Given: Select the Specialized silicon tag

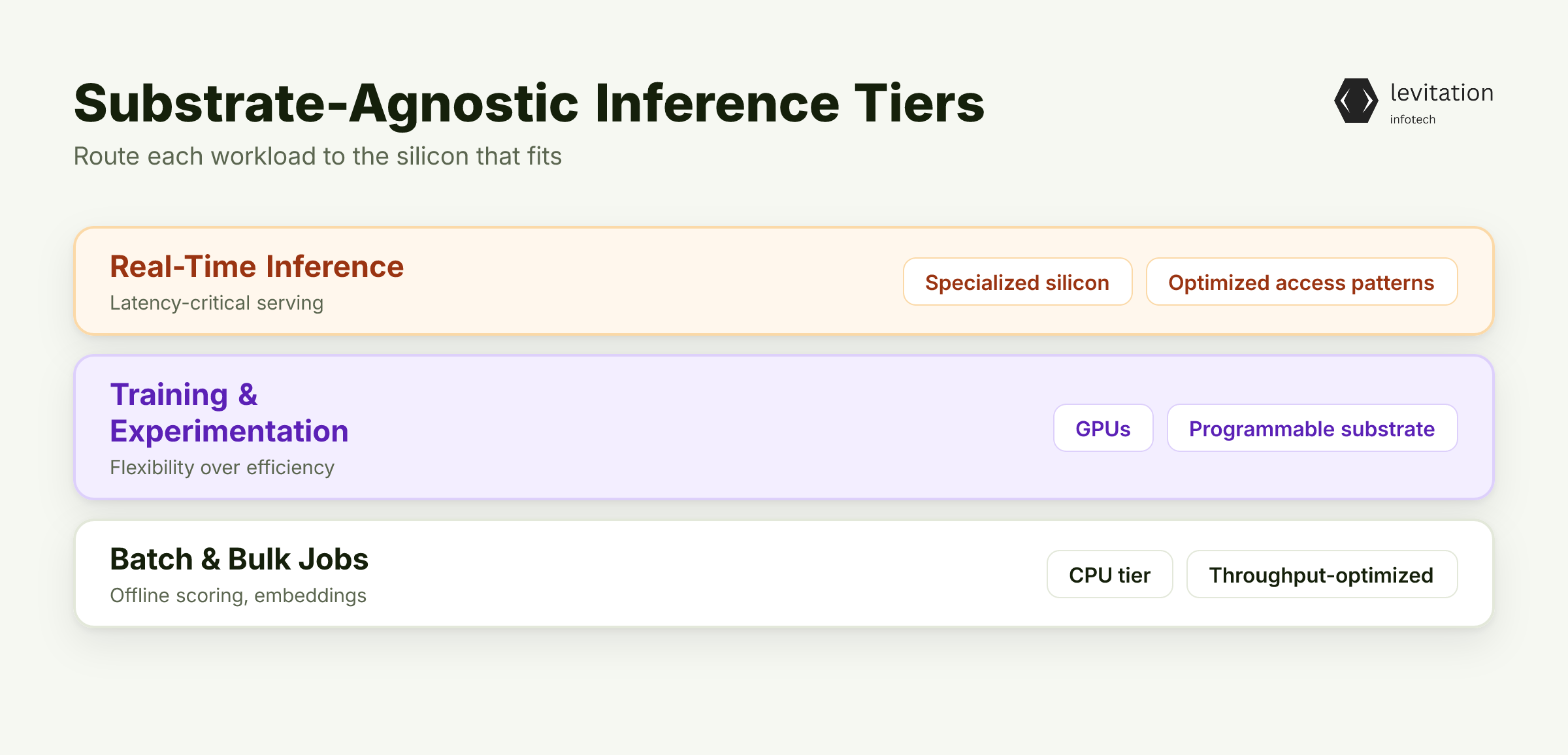Looking at the screenshot, I should coord(1017,281).
